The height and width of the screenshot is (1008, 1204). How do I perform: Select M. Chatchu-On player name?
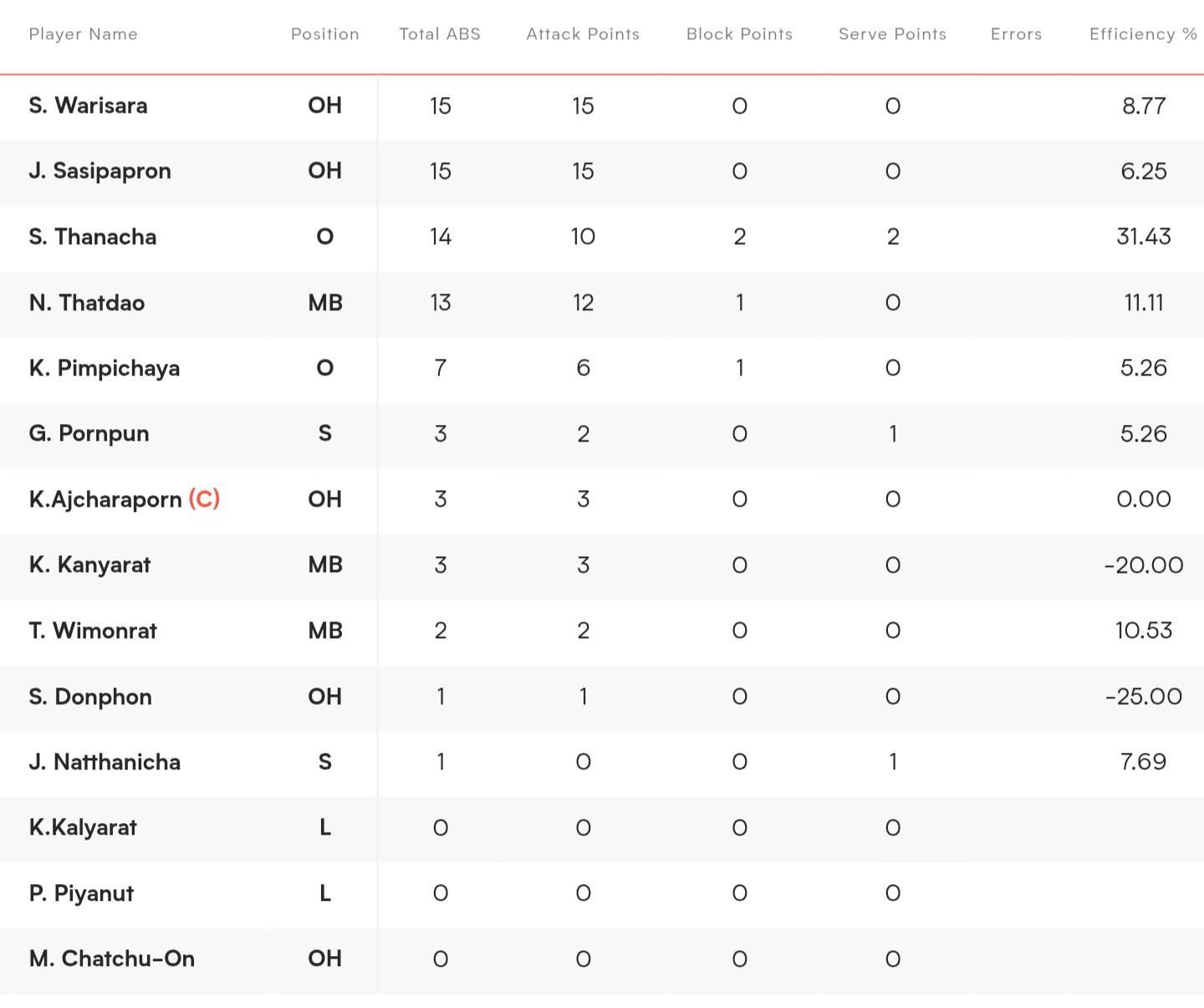[111, 959]
